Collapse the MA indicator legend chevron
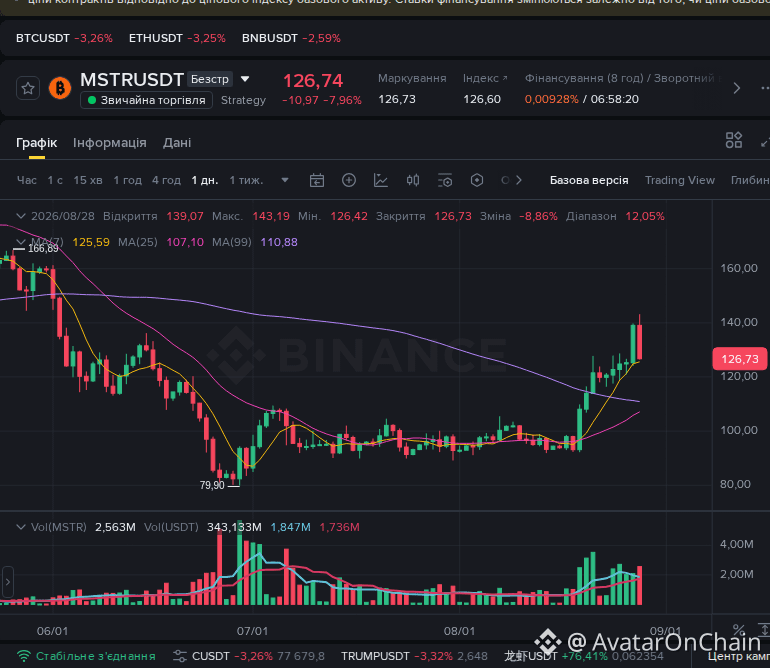This screenshot has height=668, width=770. [21, 242]
